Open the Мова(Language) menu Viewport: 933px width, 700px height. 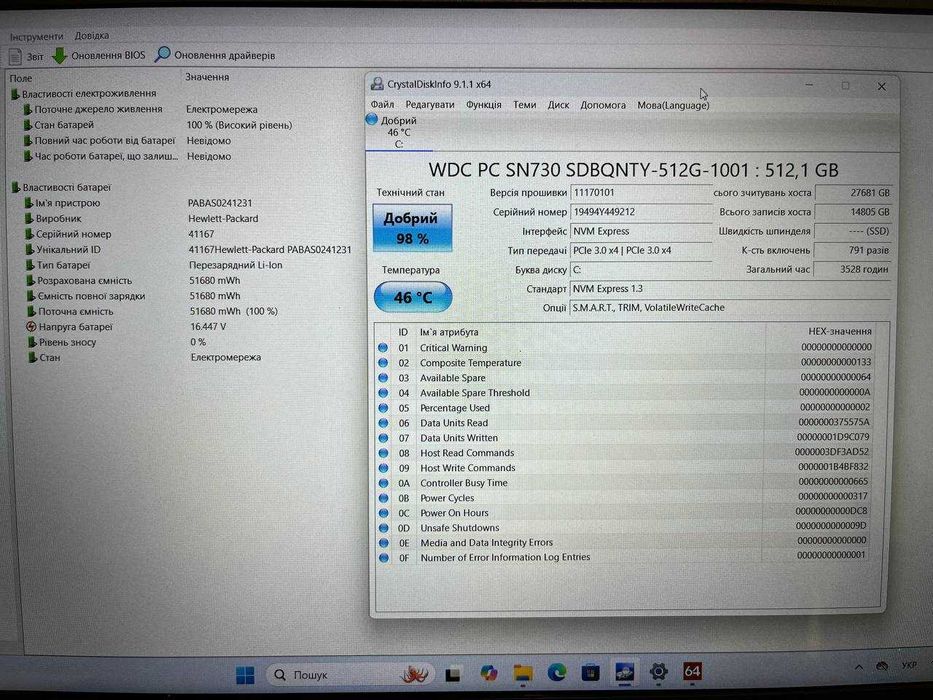pos(673,105)
